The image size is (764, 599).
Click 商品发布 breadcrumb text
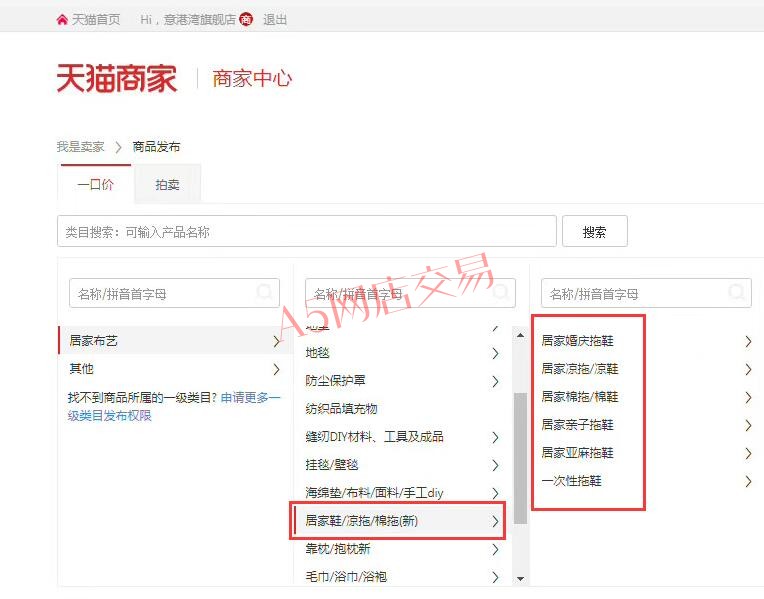pos(156,146)
